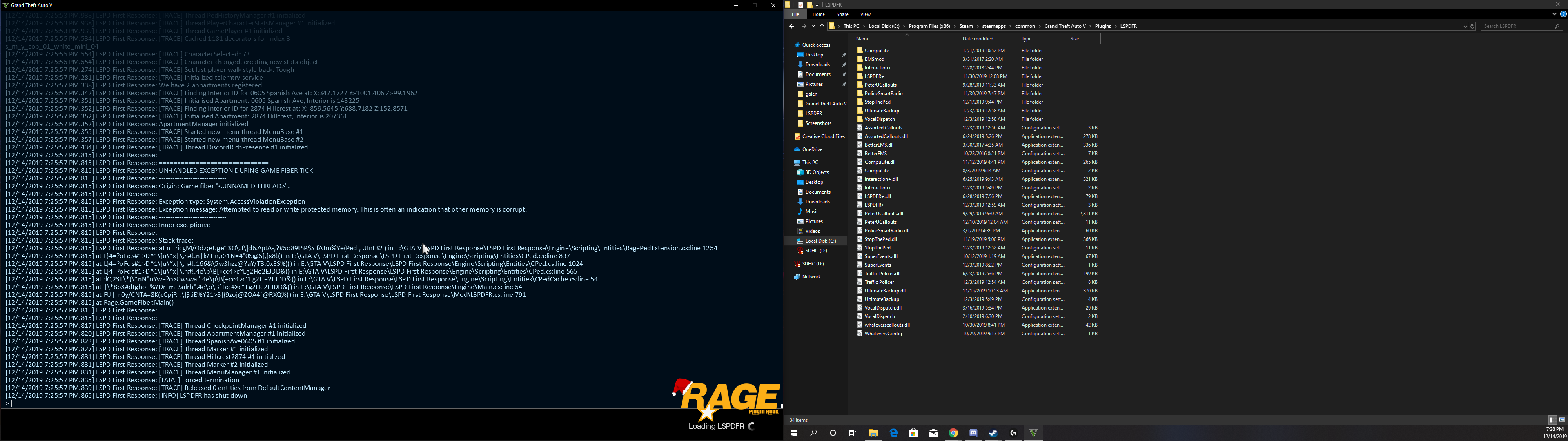Click the Back navigation arrow in Explorer

pyautogui.click(x=791, y=26)
